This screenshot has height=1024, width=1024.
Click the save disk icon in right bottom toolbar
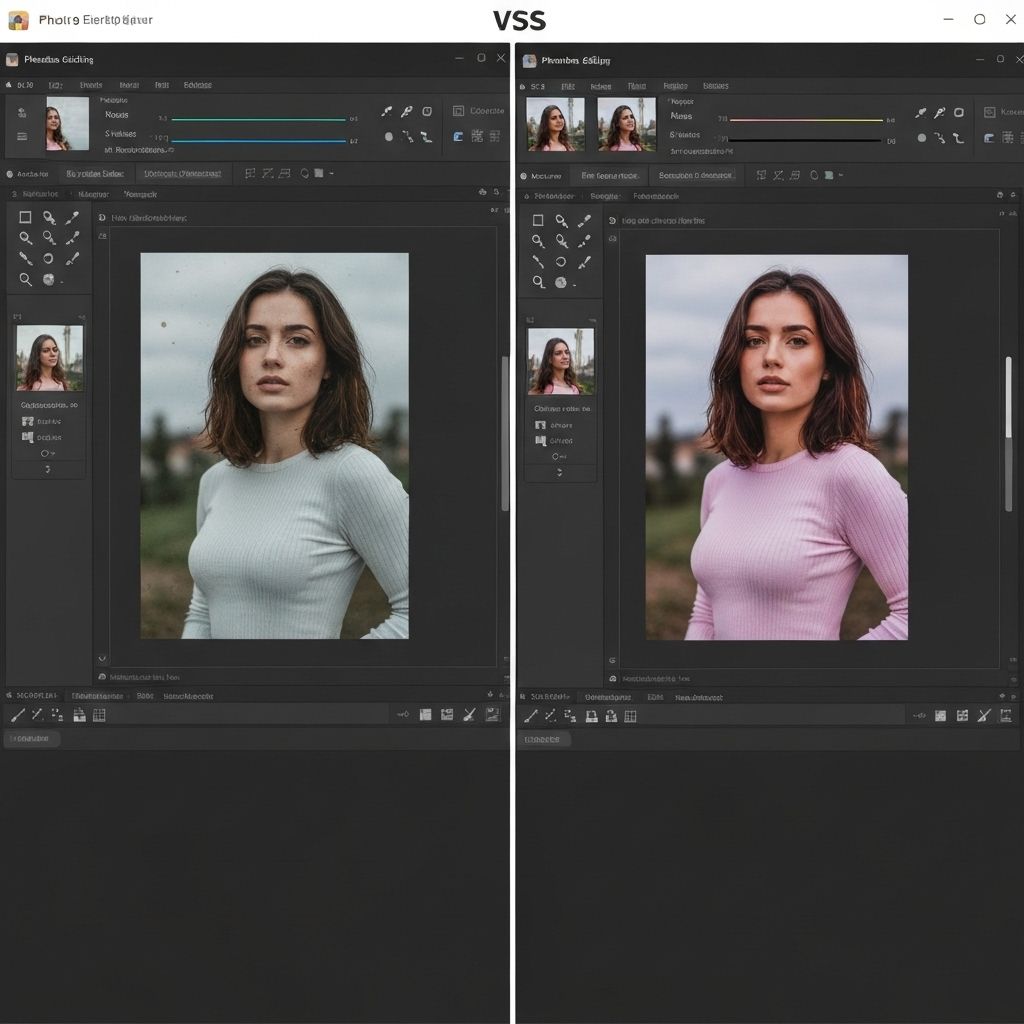pyautogui.click(x=591, y=716)
